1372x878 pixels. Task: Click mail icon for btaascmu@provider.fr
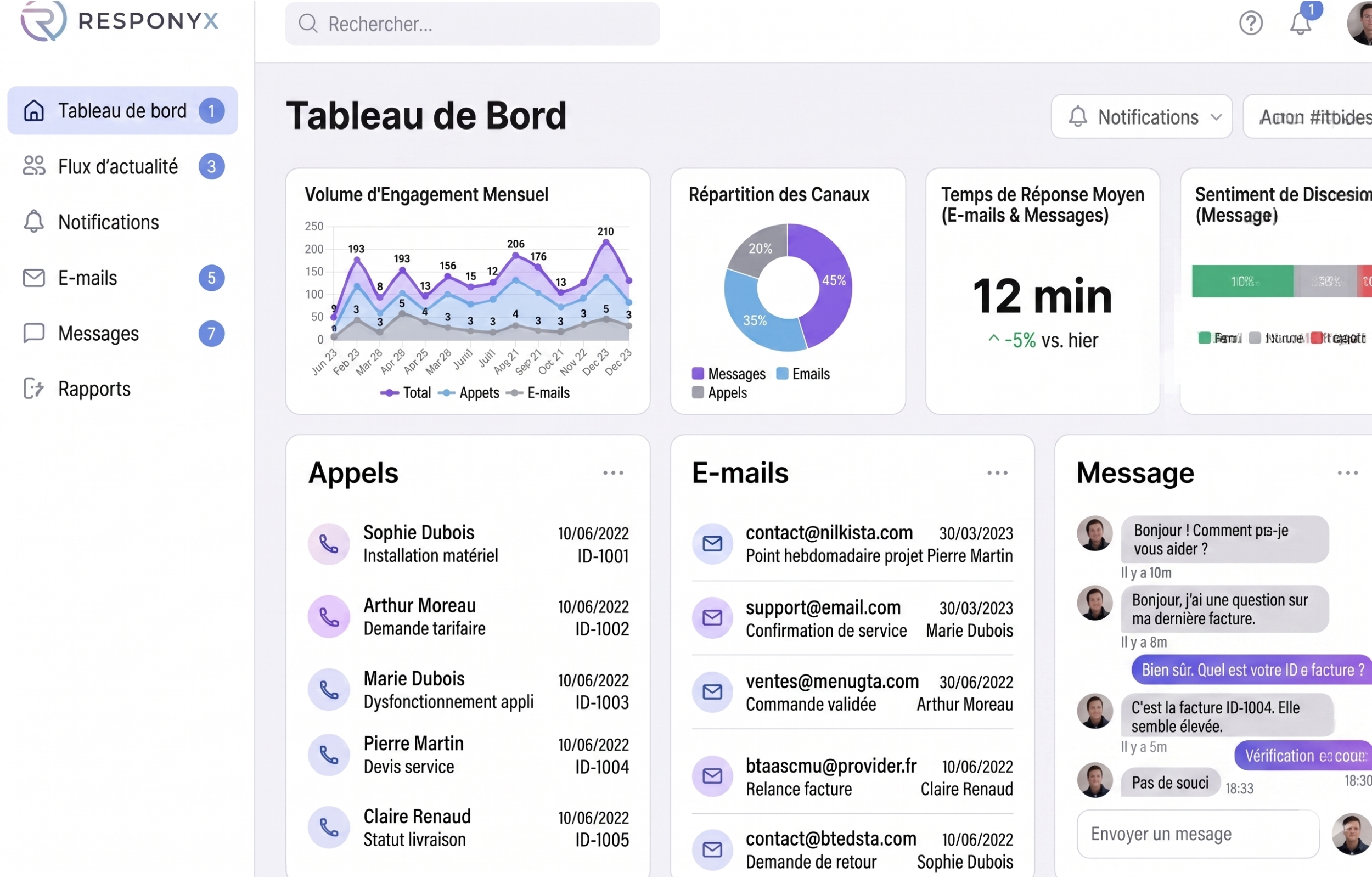point(712,776)
